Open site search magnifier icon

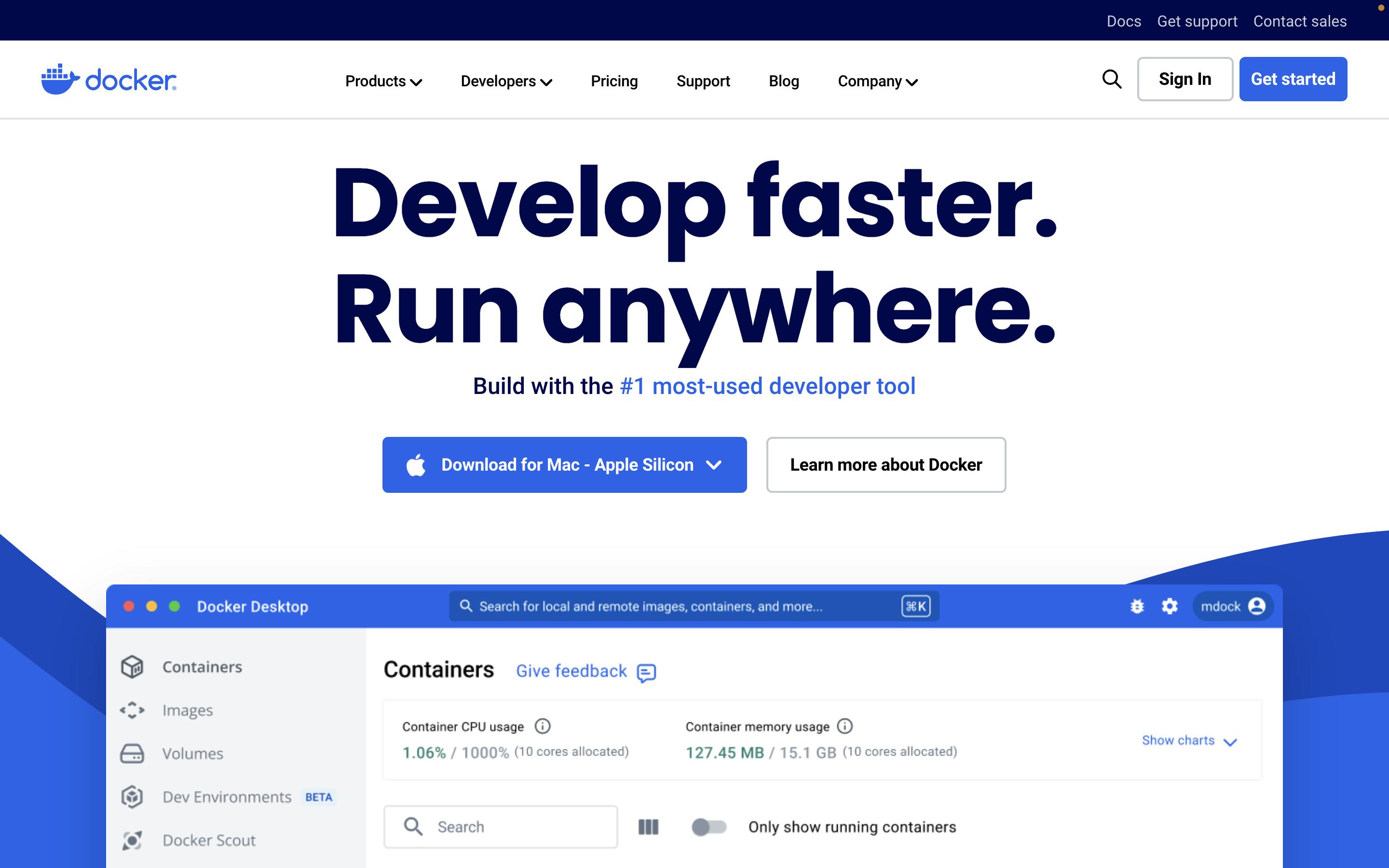pos(1112,79)
